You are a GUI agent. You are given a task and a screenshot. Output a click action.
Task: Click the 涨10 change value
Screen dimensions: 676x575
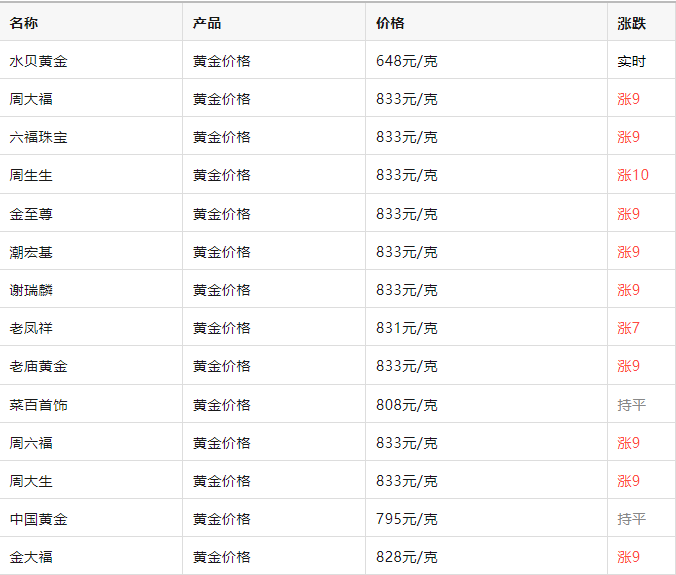[633, 175]
